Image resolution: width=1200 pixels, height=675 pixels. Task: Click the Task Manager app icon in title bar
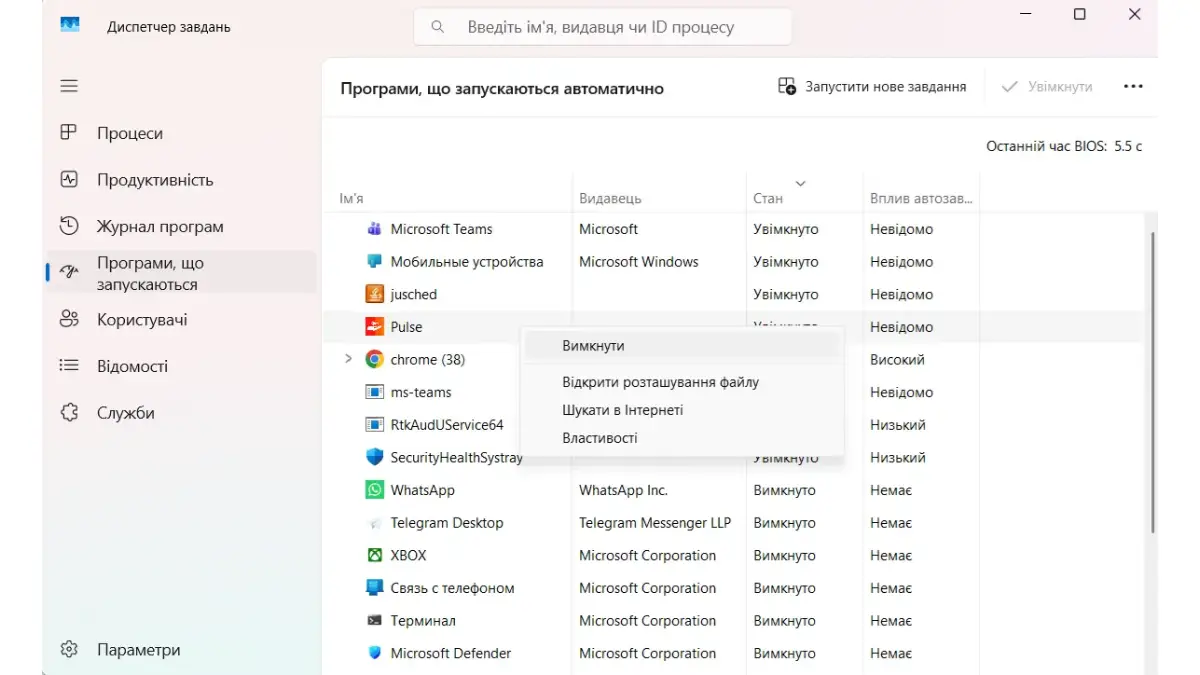point(70,26)
